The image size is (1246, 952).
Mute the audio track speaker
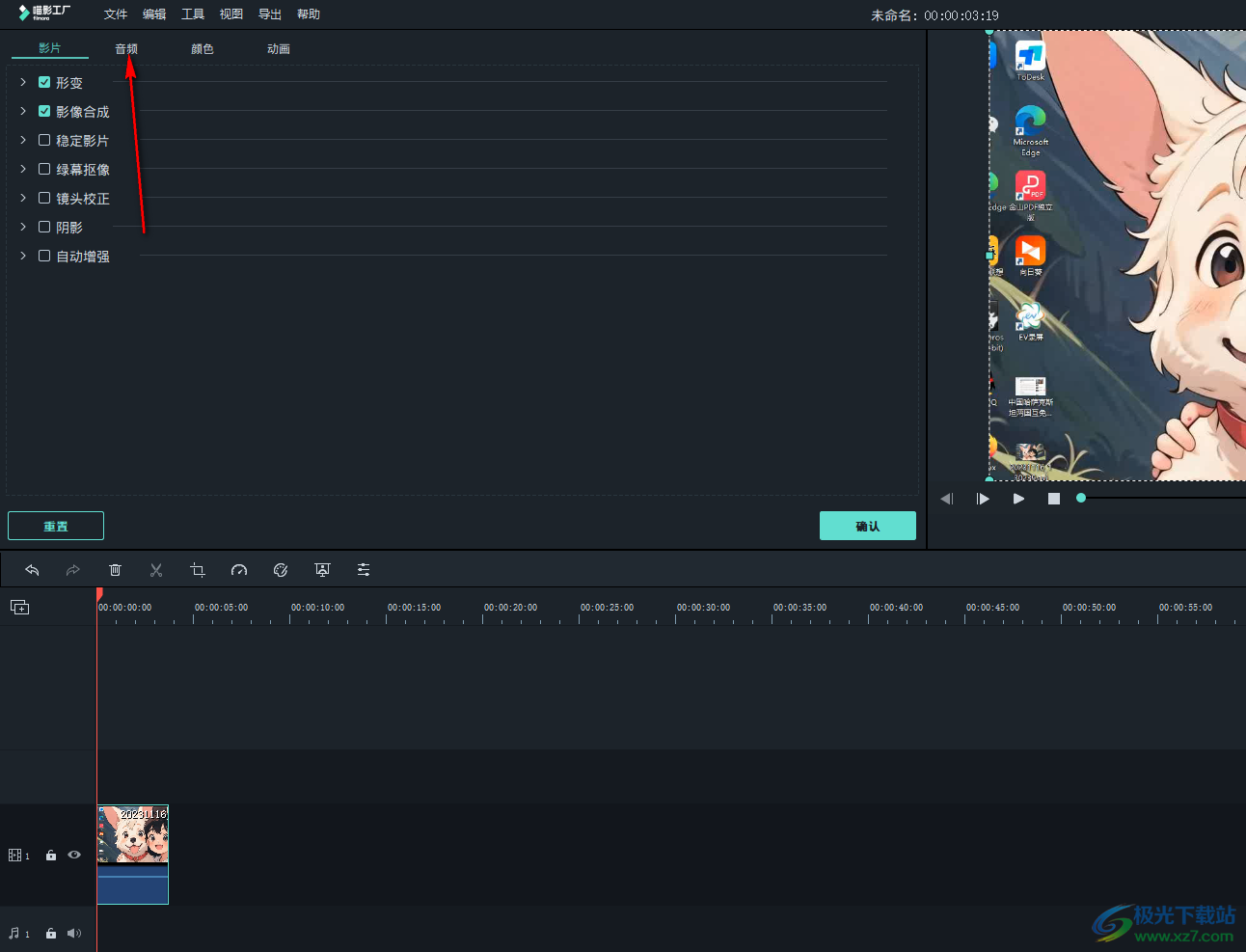[74, 933]
